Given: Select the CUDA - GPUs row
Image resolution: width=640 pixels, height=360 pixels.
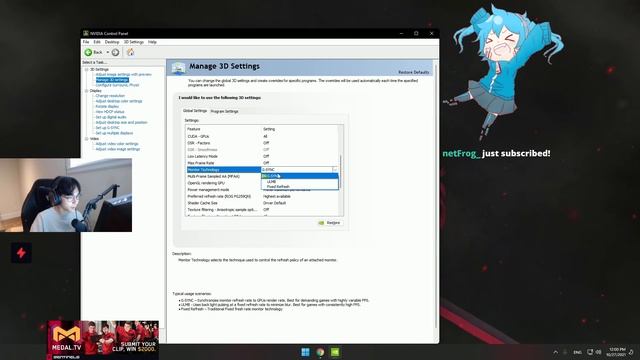Looking at the screenshot, I should (261, 136).
